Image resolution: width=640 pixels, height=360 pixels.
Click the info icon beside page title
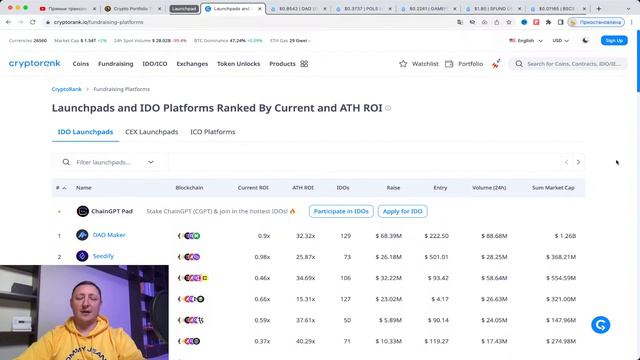tap(388, 108)
